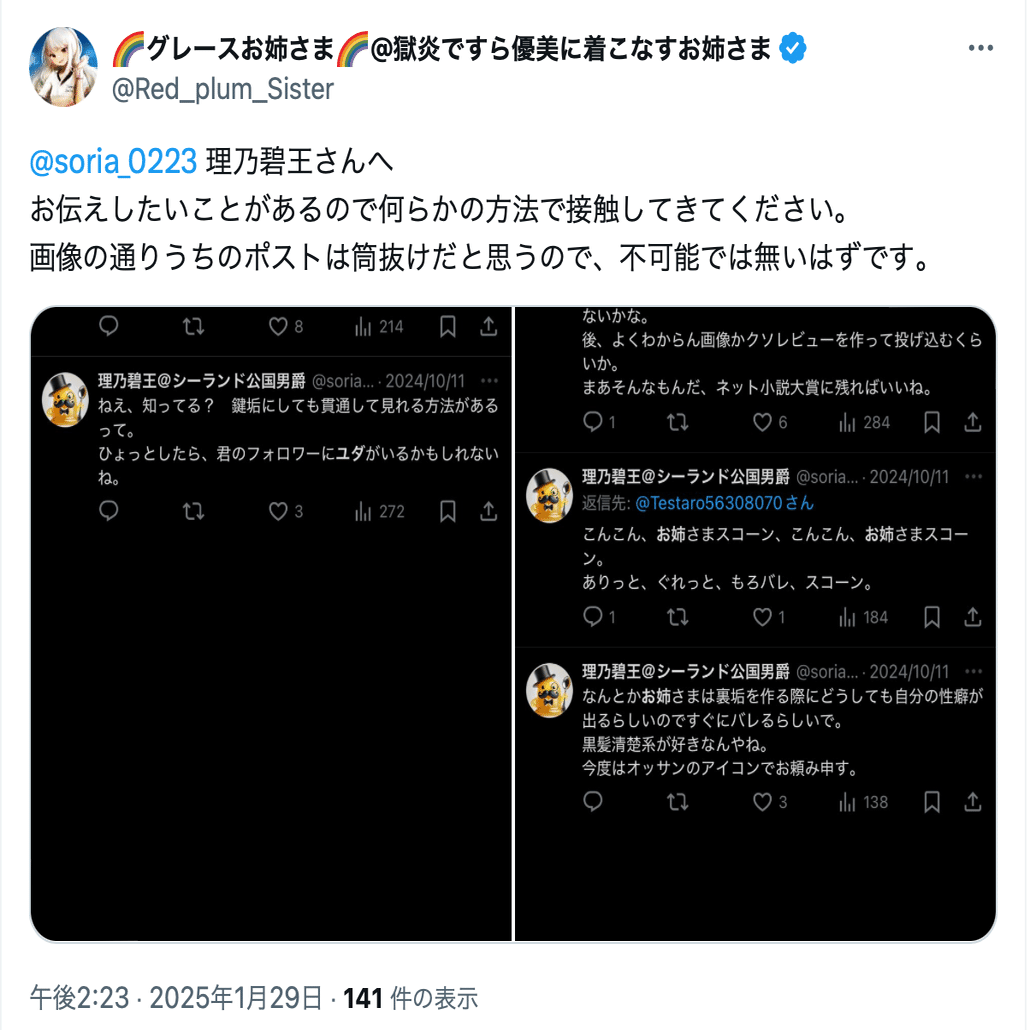The height and width of the screenshot is (1030, 1030).
Task: Open the @soria_0223 mention link
Action: coord(113,162)
